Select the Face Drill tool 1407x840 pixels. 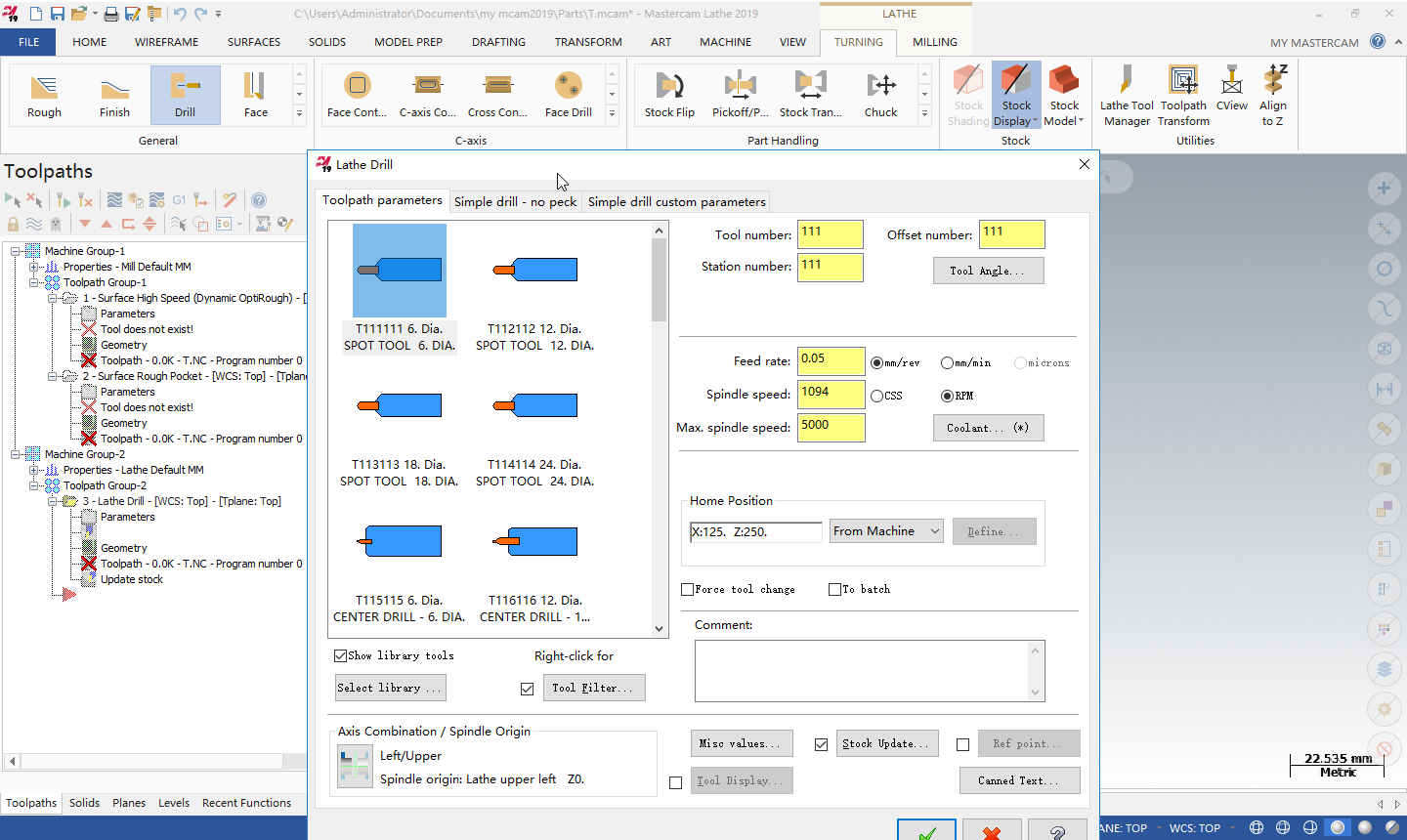pos(569,95)
